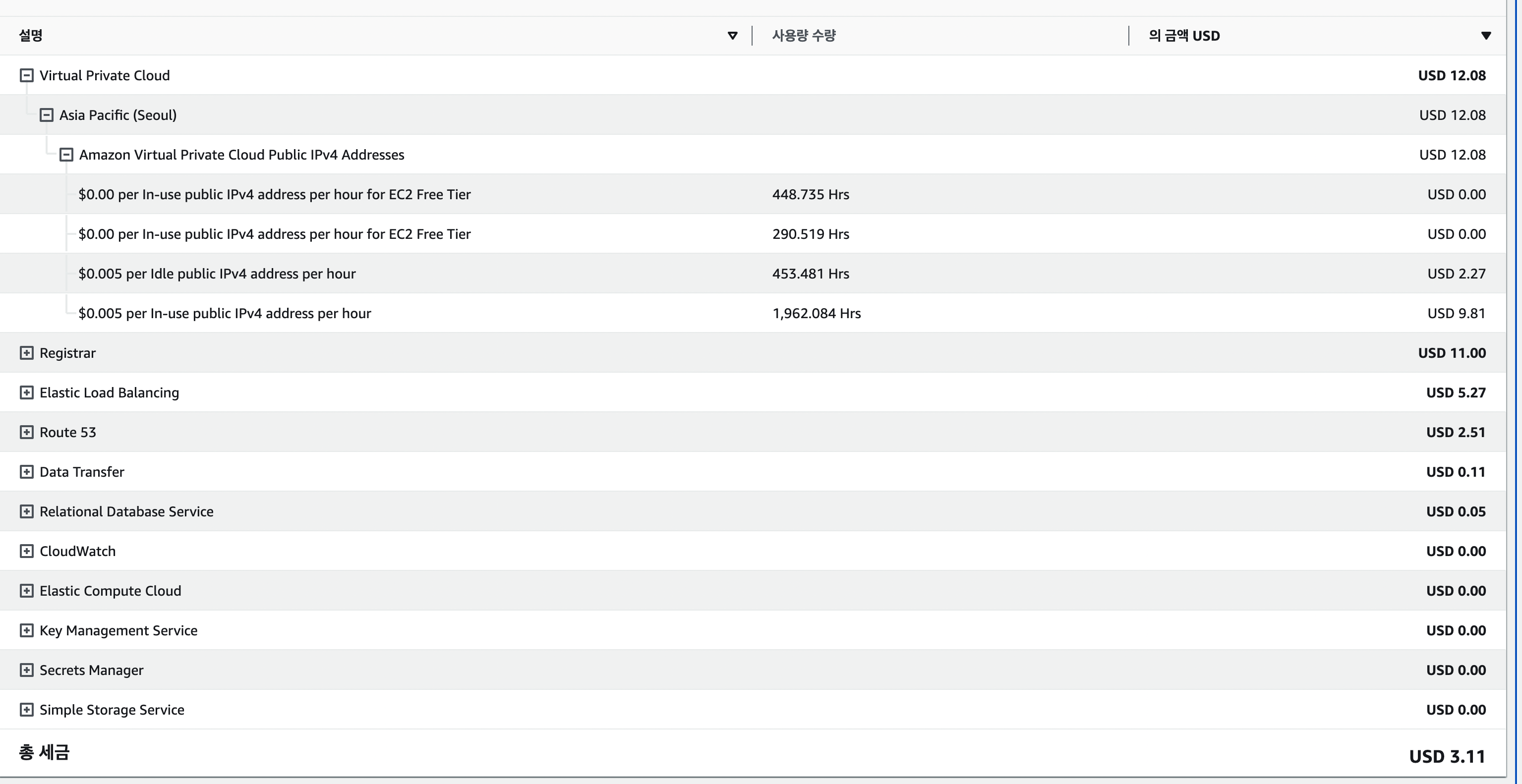The width and height of the screenshot is (1522, 784).
Task: Sort by the 설명 column arrow
Action: [x=733, y=36]
